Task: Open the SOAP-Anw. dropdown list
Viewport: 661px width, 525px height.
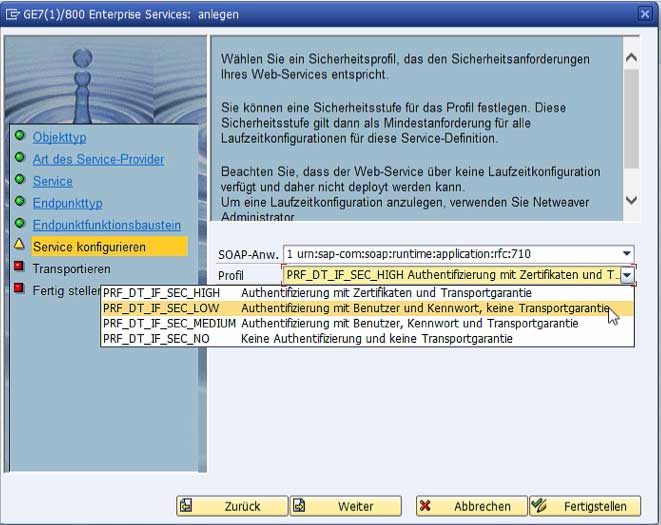Action: click(626, 254)
